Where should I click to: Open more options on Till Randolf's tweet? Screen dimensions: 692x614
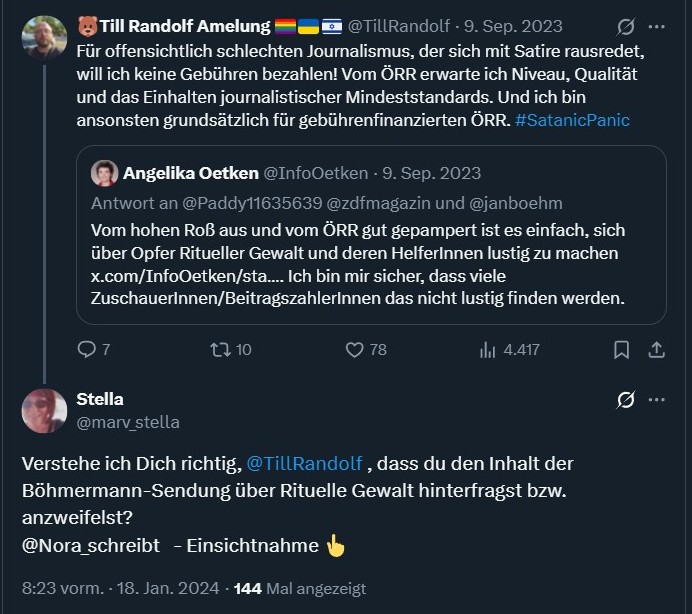pos(657,27)
